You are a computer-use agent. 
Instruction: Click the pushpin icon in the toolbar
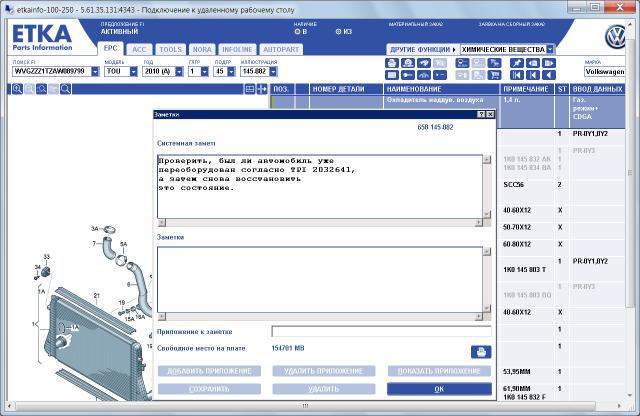tap(517, 63)
